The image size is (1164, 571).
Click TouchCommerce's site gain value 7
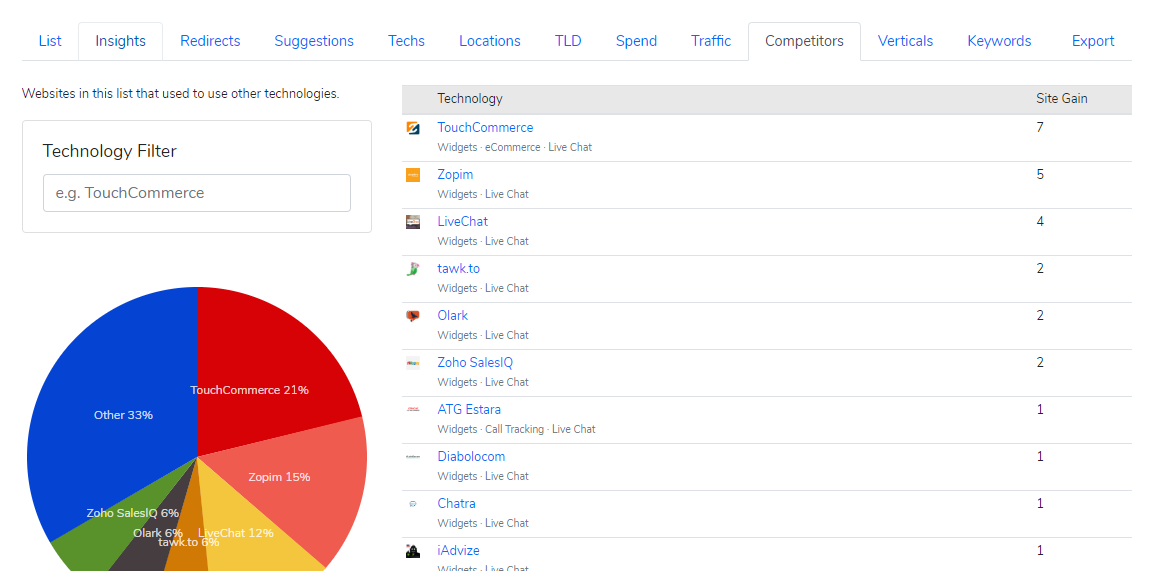(x=1040, y=128)
